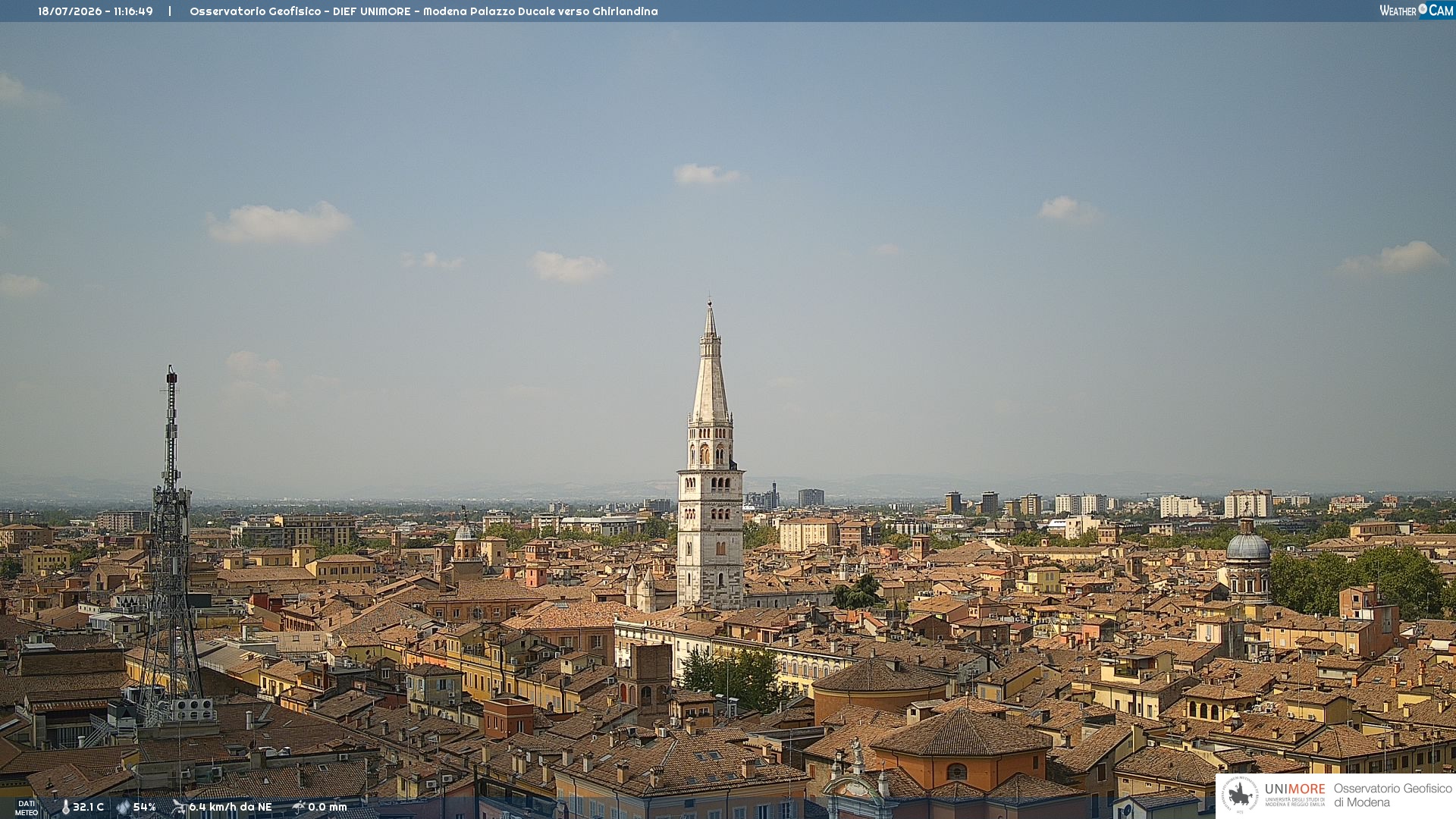Click the rain umbrella precipitation icon
1456x819 pixels.
(x=299, y=807)
